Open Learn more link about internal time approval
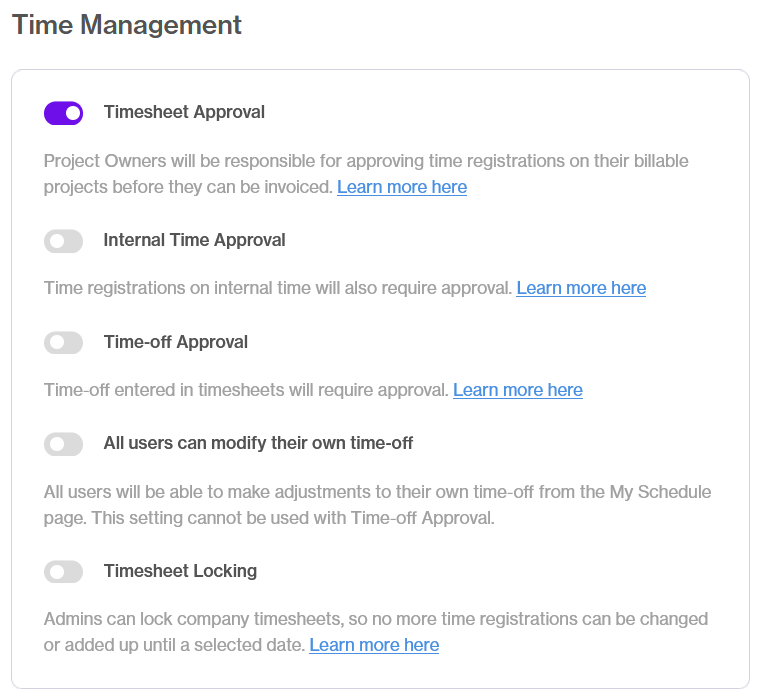Viewport: 767px width, 697px height. click(581, 288)
